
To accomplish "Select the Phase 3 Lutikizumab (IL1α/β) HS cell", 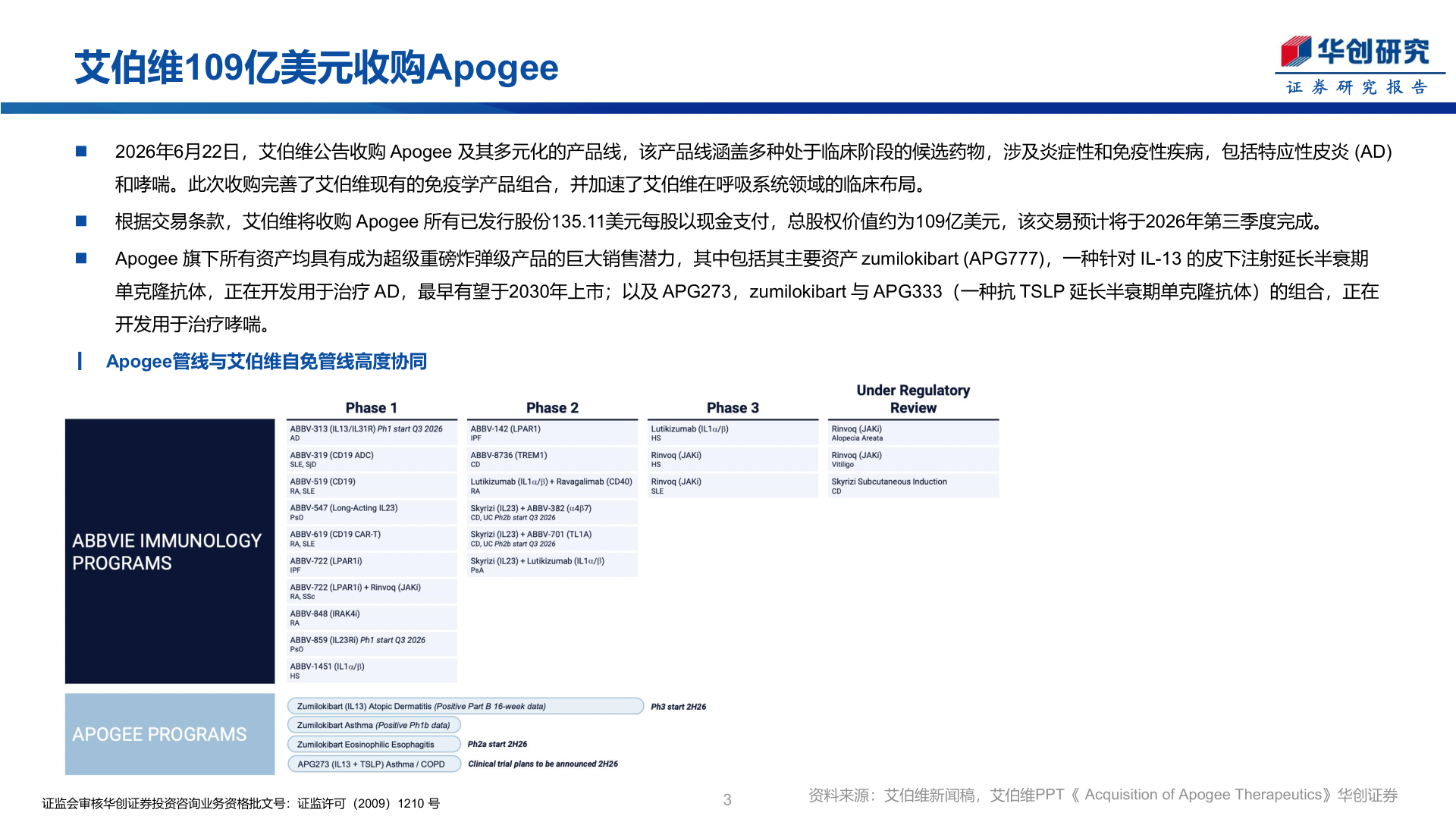I will (733, 433).
